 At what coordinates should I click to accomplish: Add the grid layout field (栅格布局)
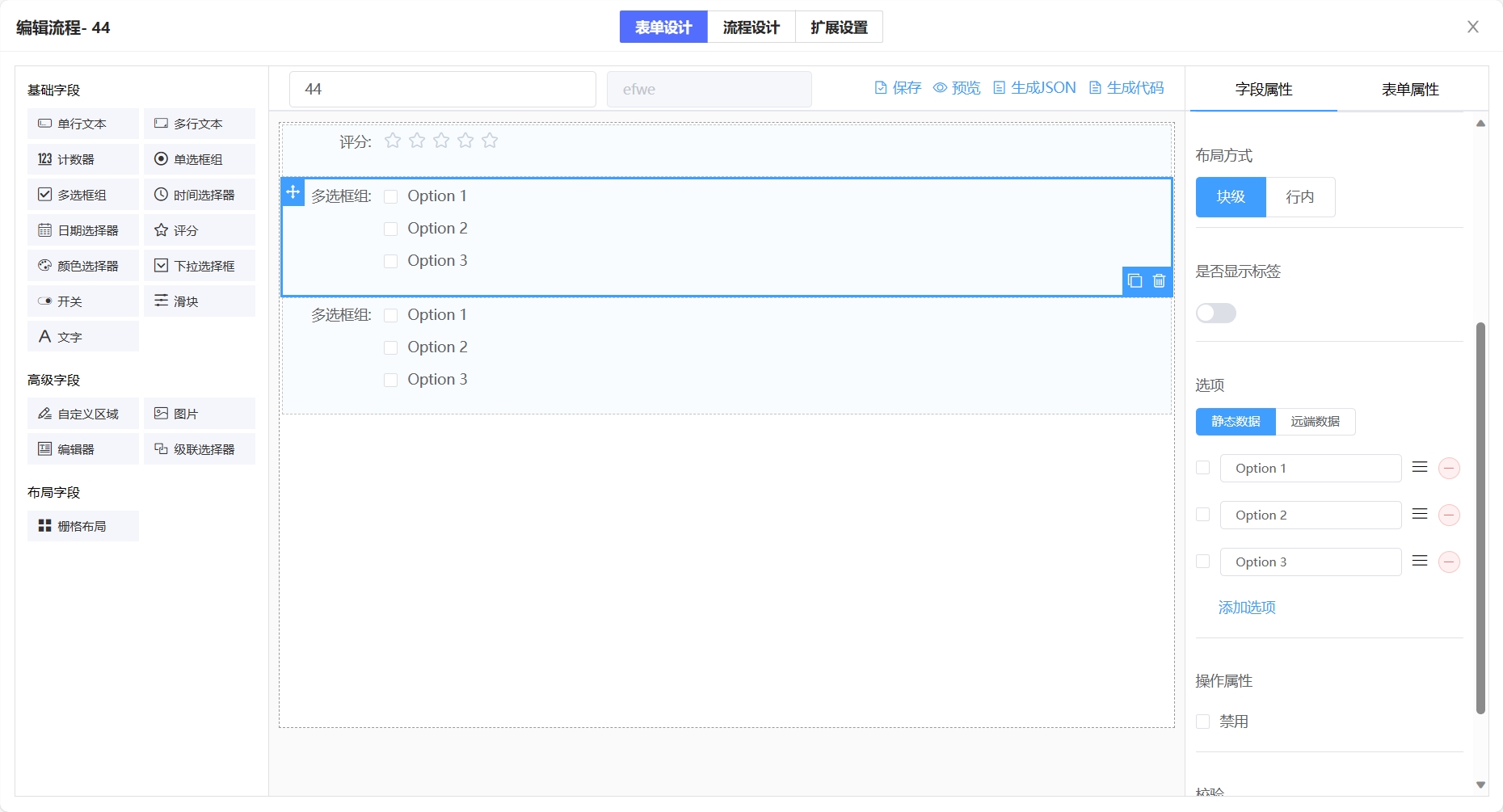click(x=83, y=526)
